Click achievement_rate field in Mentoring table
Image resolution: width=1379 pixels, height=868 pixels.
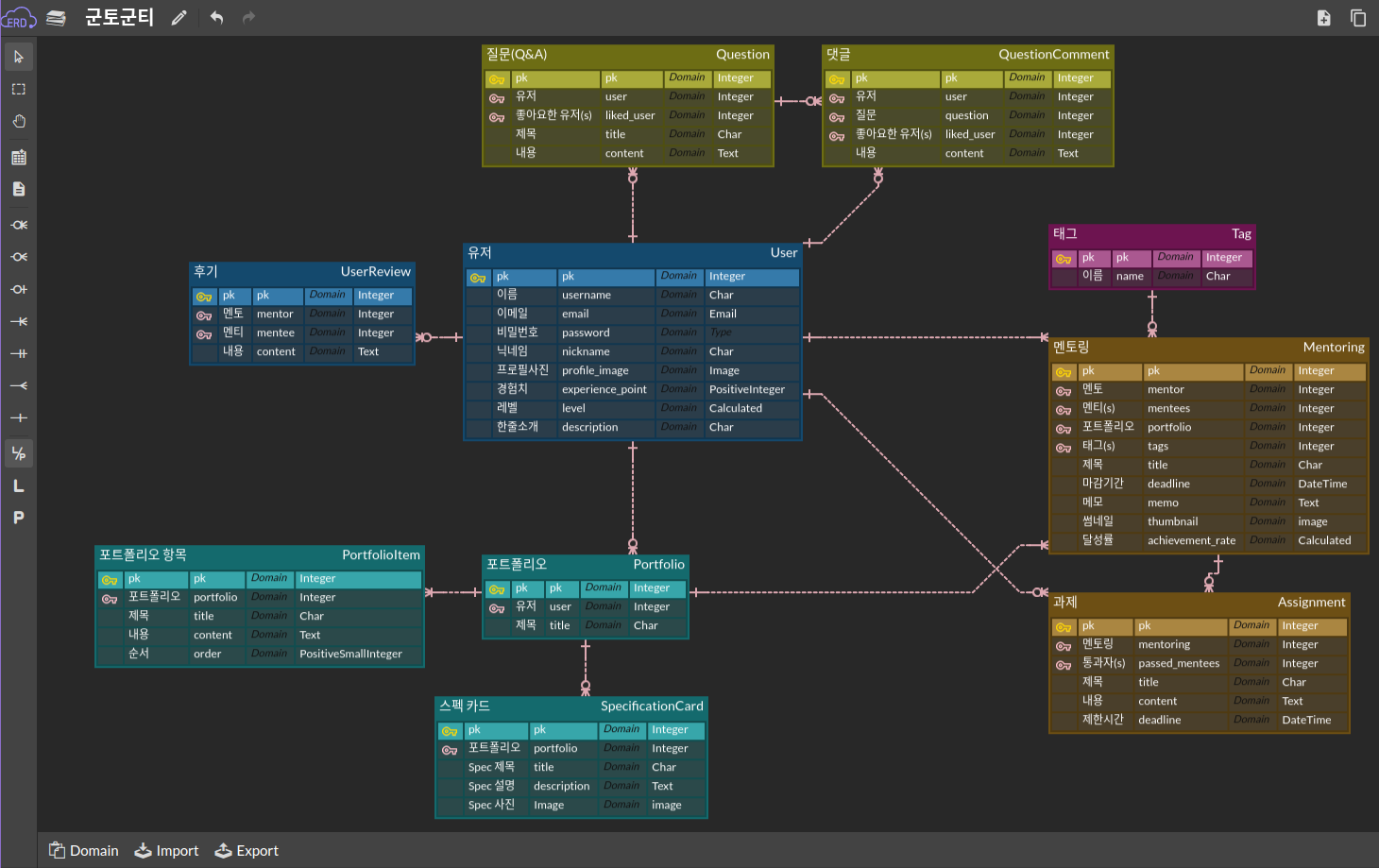[x=1192, y=541]
